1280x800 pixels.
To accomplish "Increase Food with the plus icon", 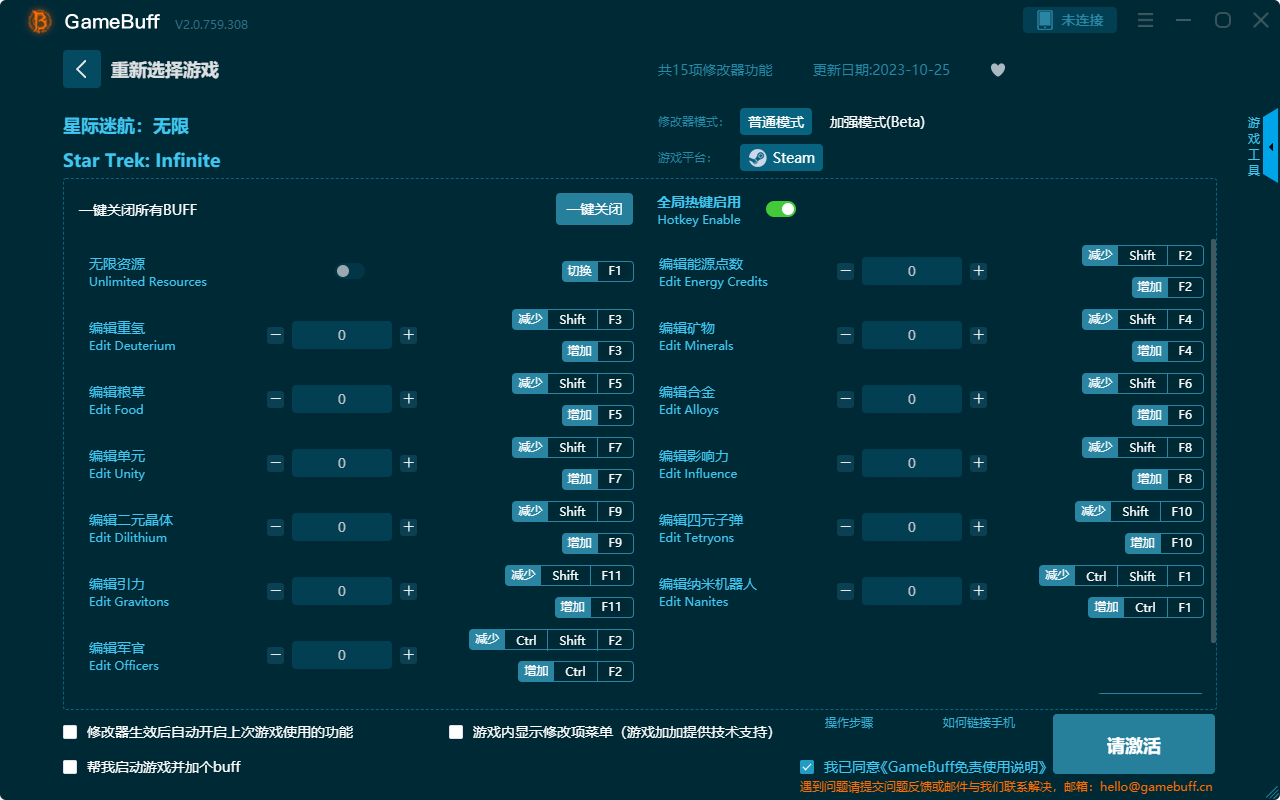I will click(x=408, y=399).
